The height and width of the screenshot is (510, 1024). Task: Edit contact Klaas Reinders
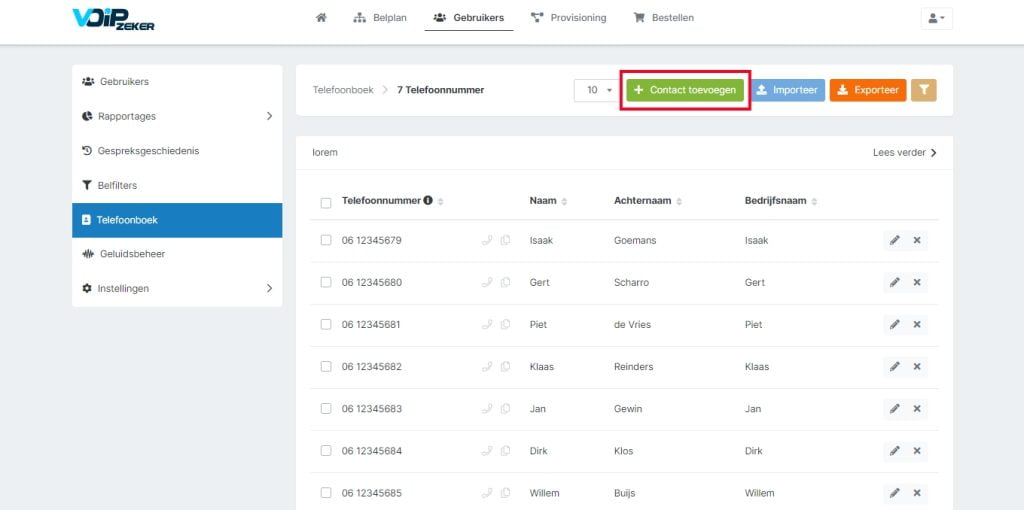tap(895, 366)
